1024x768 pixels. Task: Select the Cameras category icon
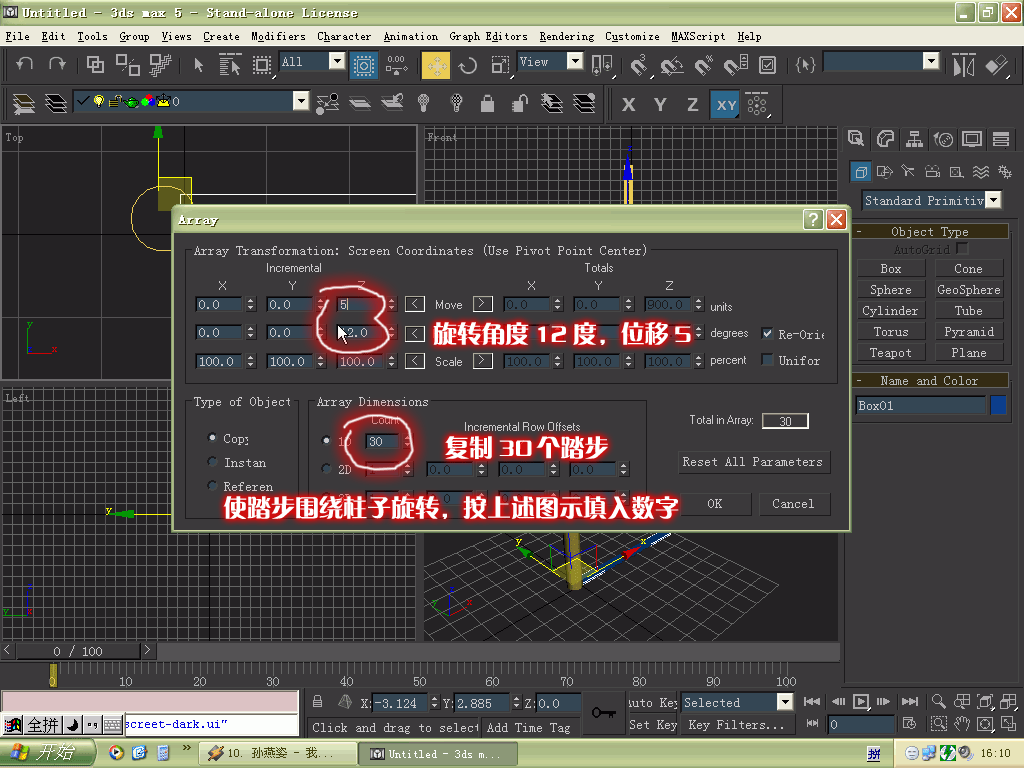point(933,171)
